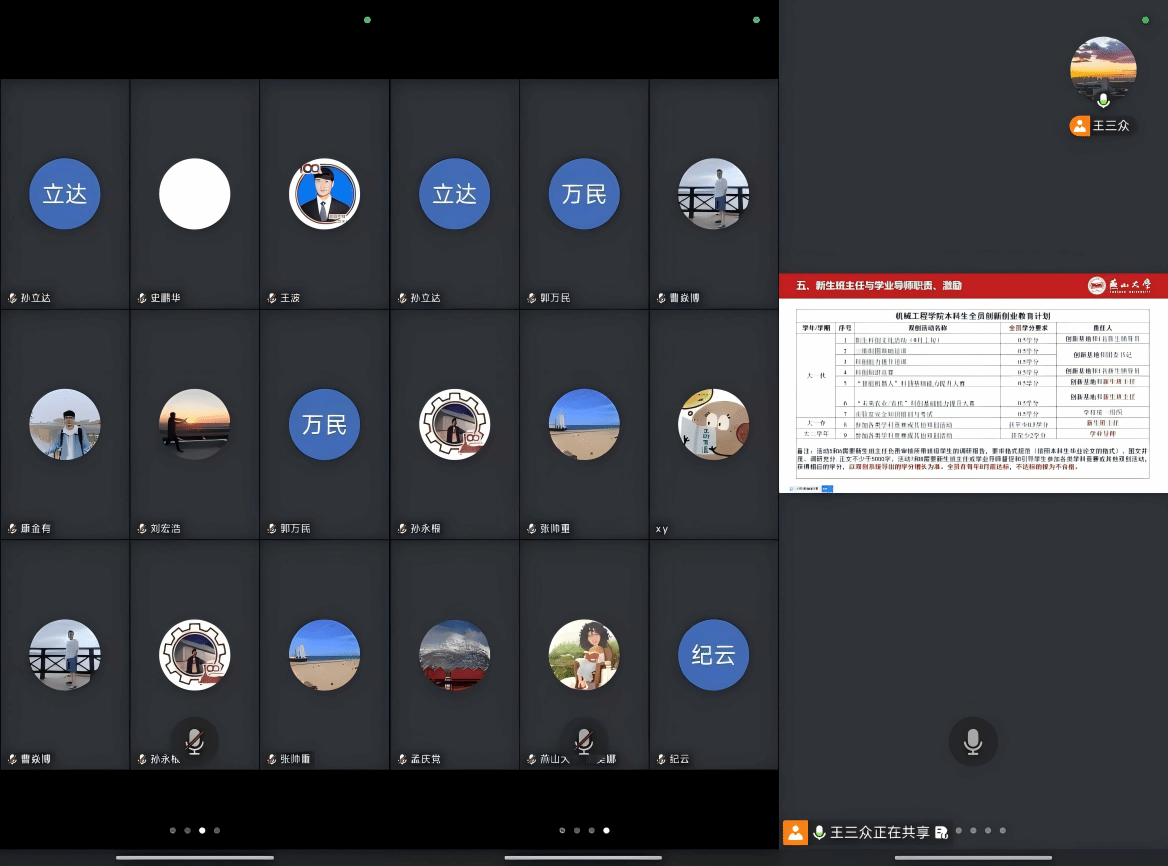Select 王波's portrait avatar
1168x866 pixels.
click(x=324, y=194)
